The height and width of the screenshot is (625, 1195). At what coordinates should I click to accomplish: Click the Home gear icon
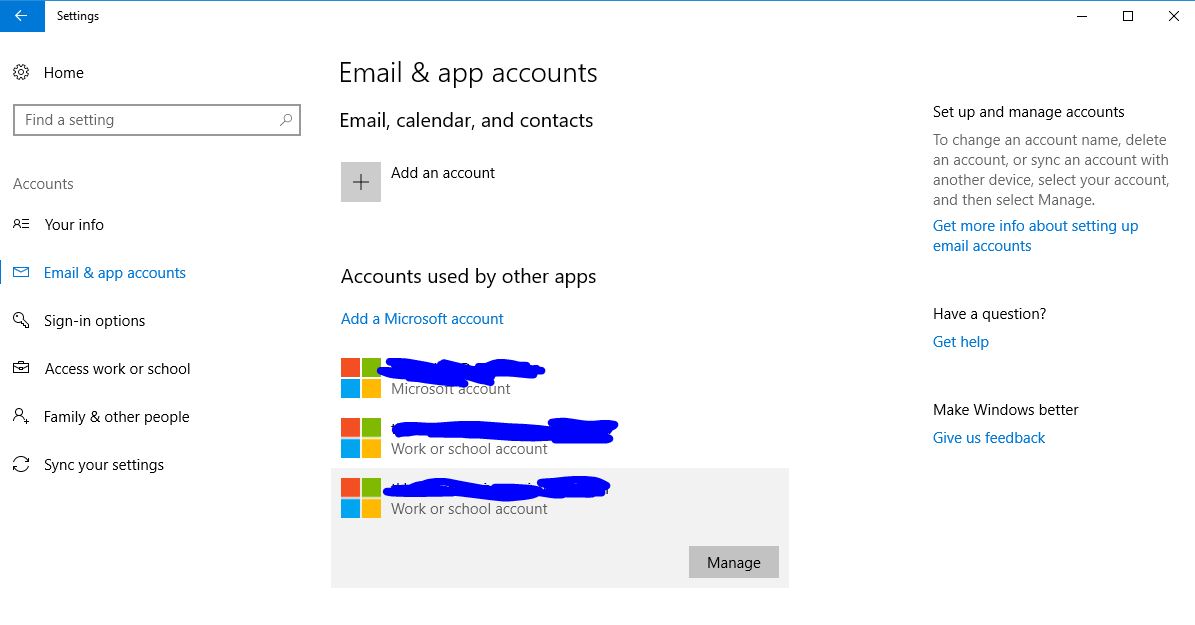pos(21,72)
